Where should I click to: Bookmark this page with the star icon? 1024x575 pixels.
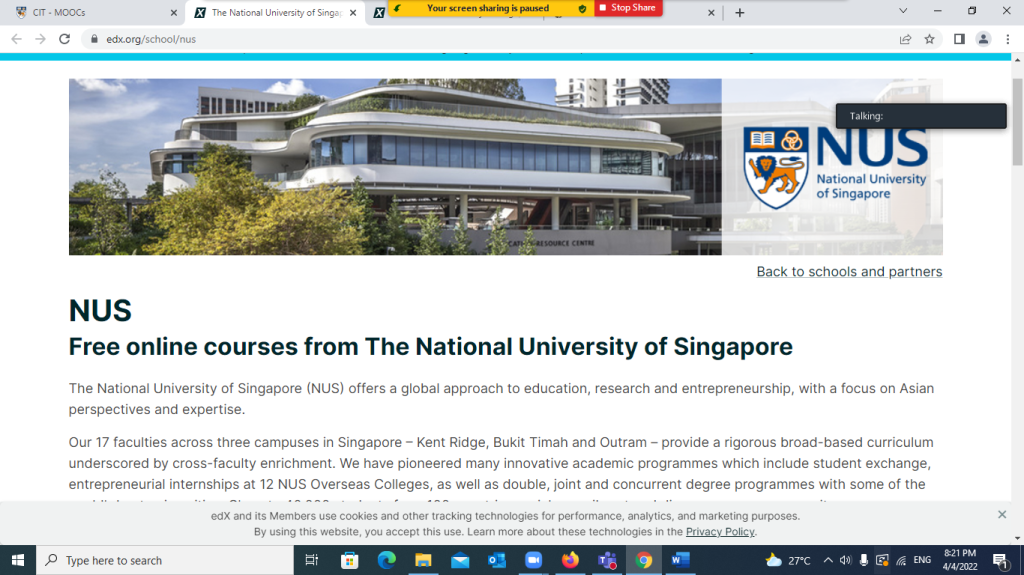click(929, 39)
